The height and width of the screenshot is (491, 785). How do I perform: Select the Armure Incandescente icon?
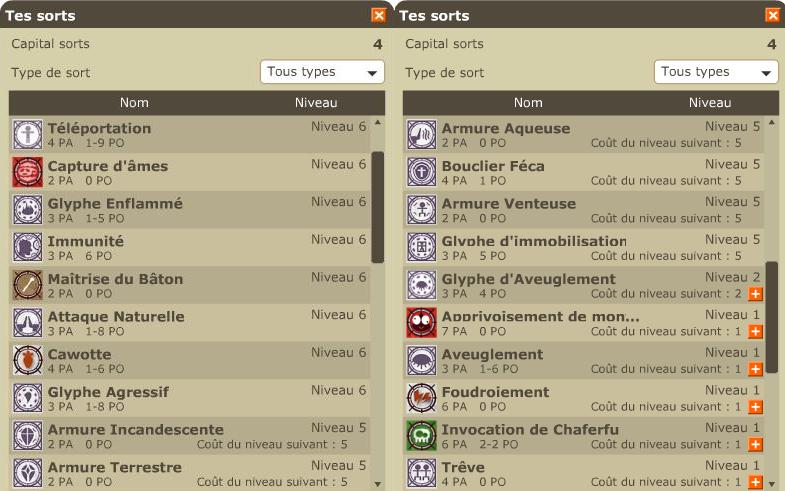(x=28, y=435)
